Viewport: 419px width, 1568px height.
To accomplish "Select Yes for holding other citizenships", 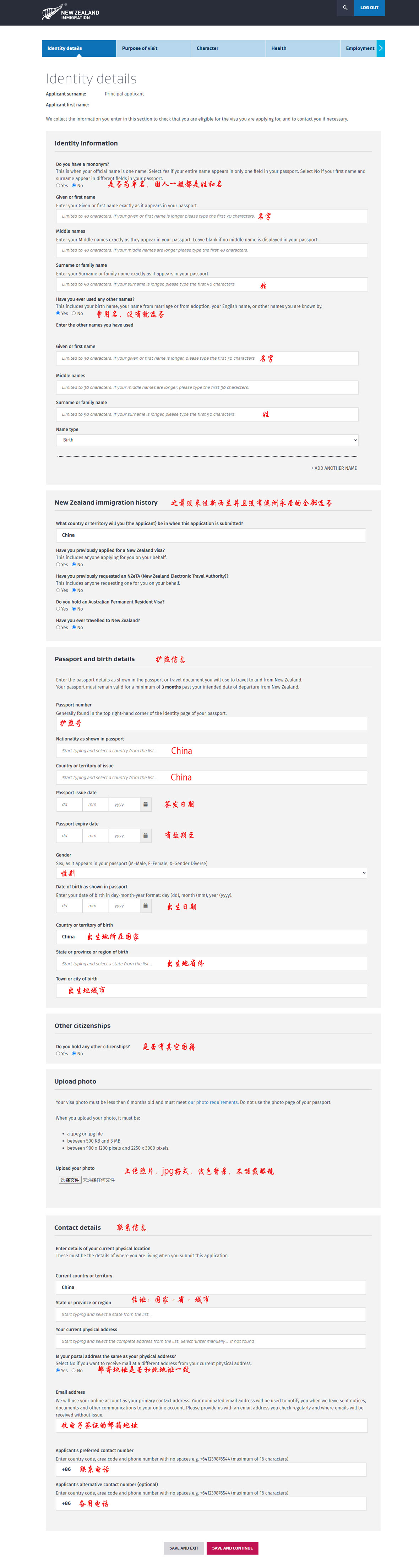I will pyautogui.click(x=59, y=1053).
